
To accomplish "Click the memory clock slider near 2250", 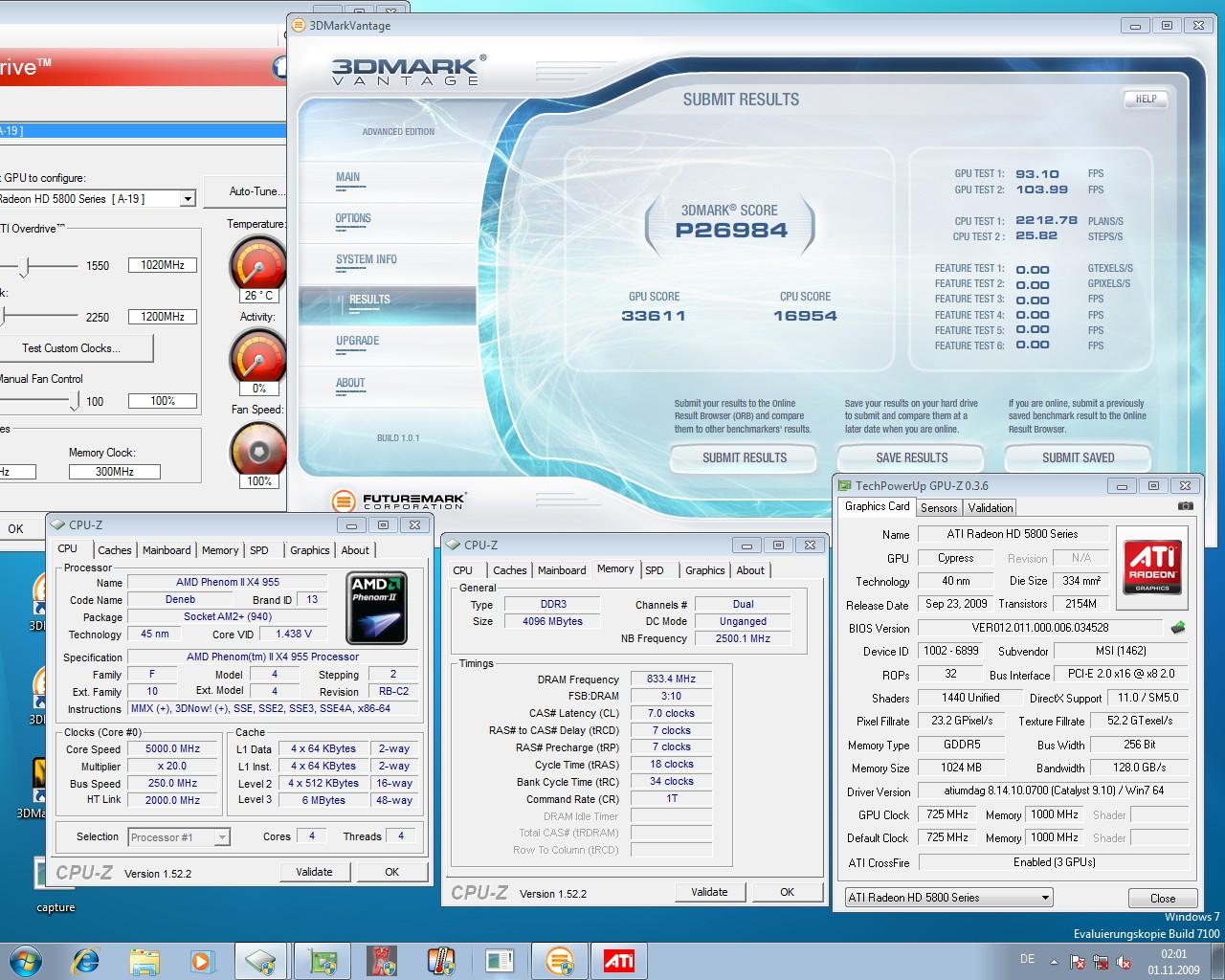I will [x=4, y=316].
